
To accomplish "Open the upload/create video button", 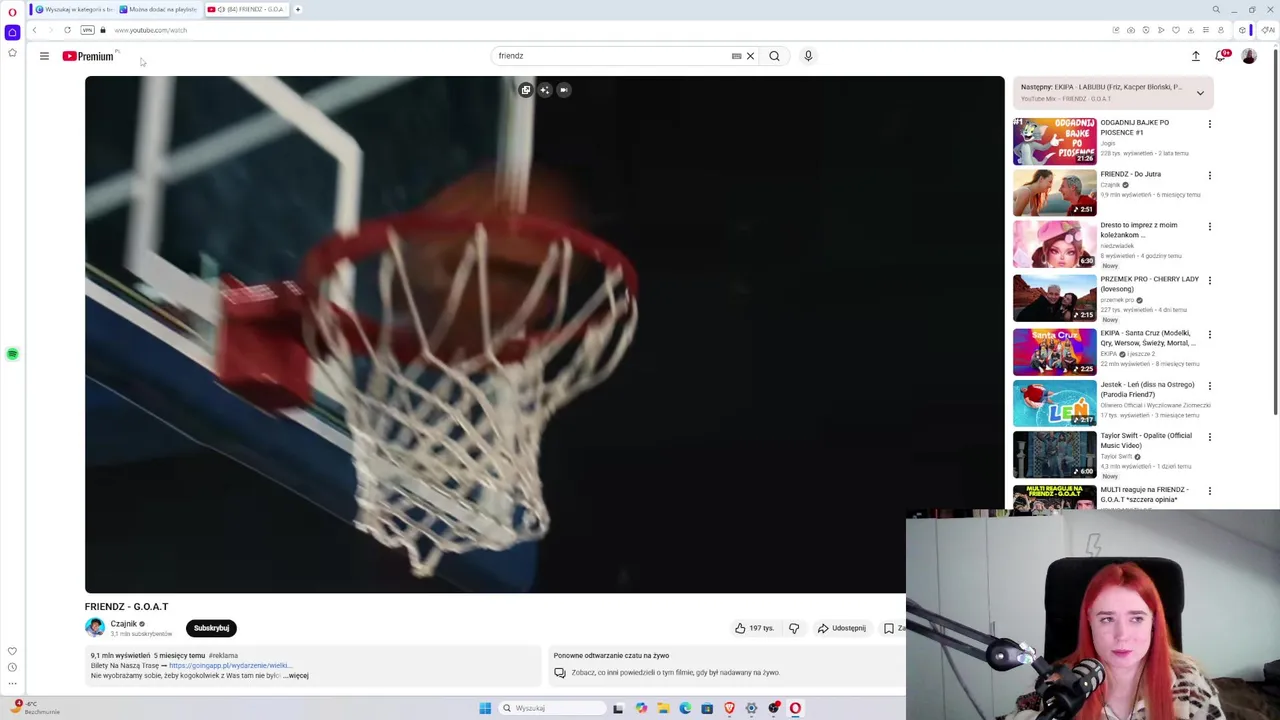I will click(1195, 56).
